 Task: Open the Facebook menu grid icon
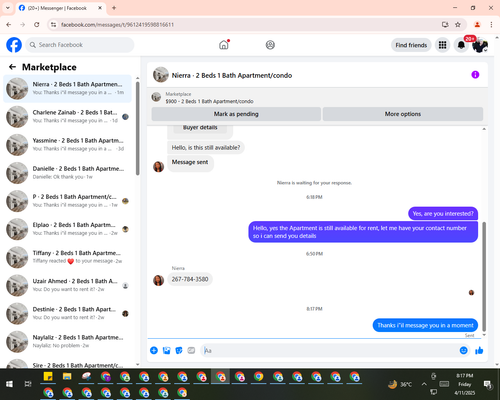tap(442, 45)
